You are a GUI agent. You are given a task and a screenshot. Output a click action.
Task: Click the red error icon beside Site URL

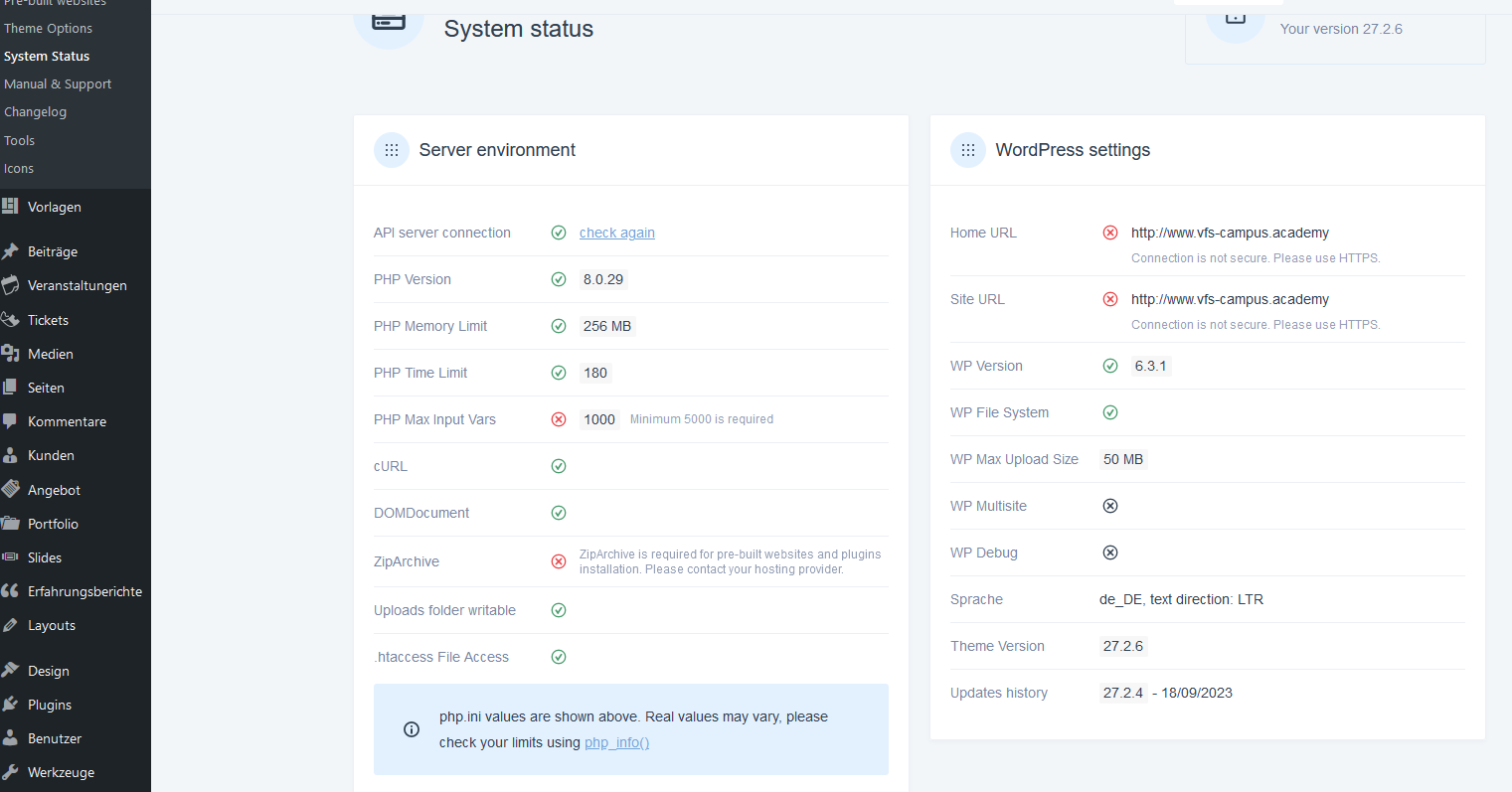[1110, 299]
